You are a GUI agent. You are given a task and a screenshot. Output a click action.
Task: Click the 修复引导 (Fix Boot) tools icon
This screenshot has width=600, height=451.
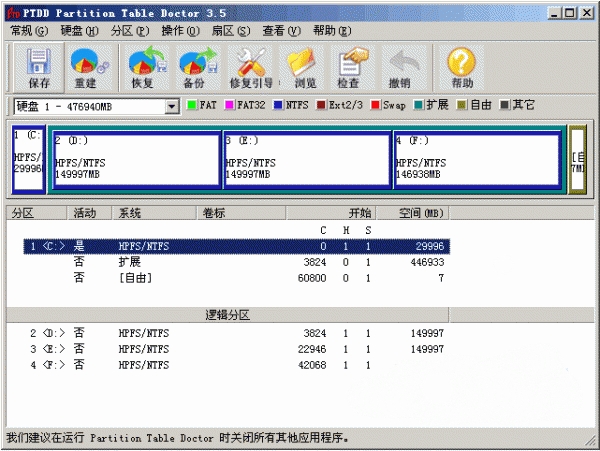tap(251, 67)
